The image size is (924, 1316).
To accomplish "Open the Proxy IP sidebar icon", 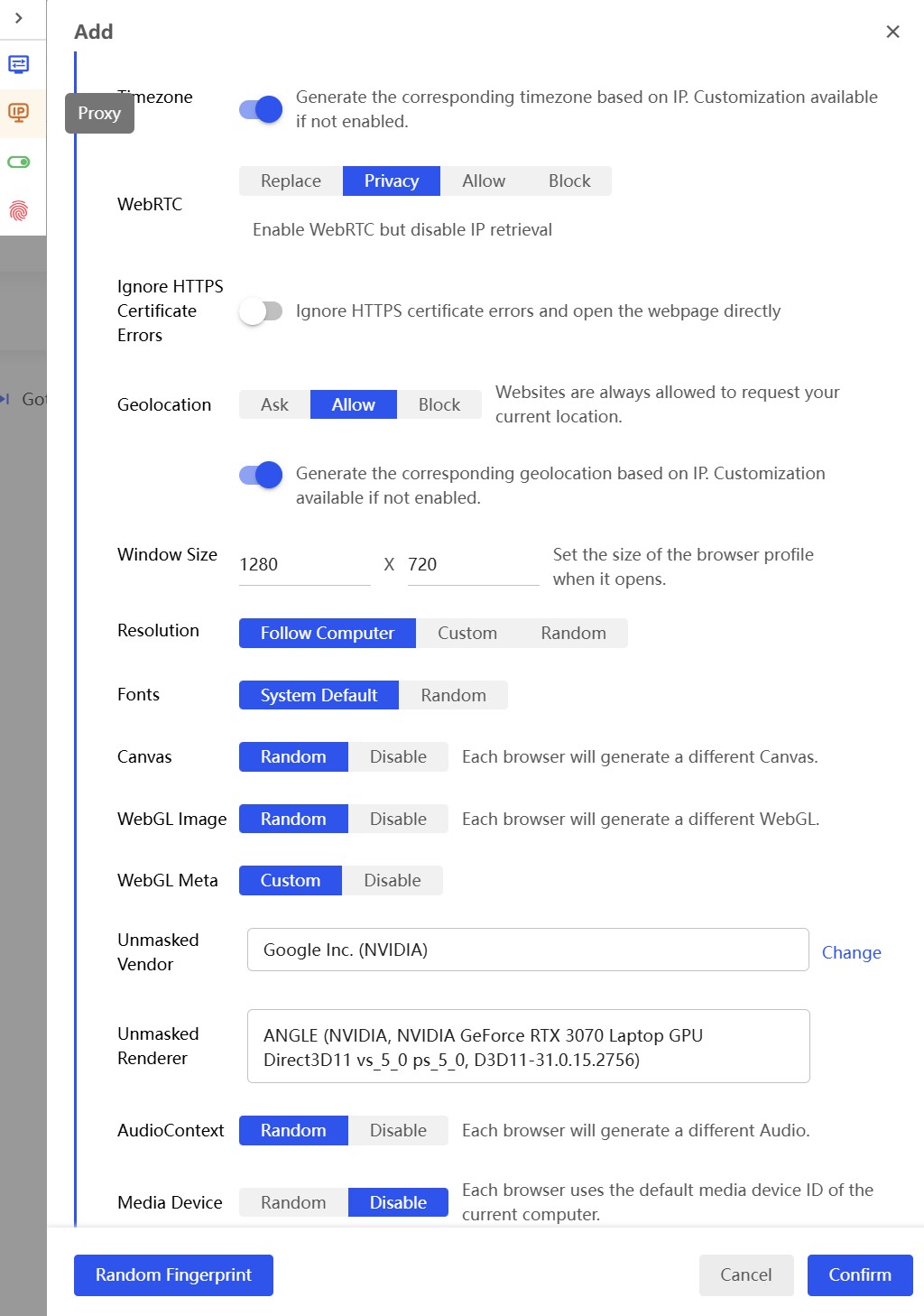I will point(18,113).
